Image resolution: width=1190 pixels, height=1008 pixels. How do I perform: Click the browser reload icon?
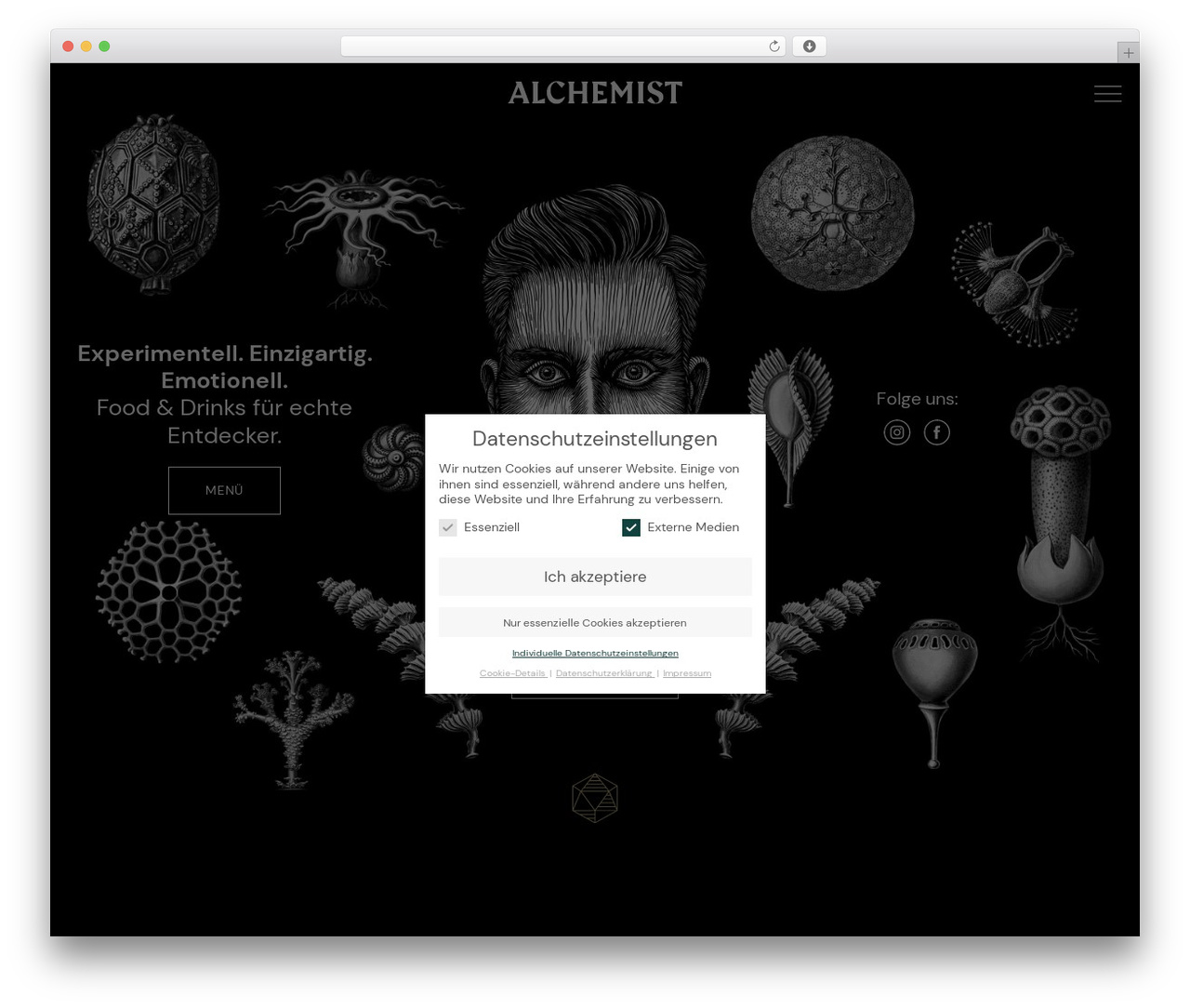pyautogui.click(x=773, y=46)
